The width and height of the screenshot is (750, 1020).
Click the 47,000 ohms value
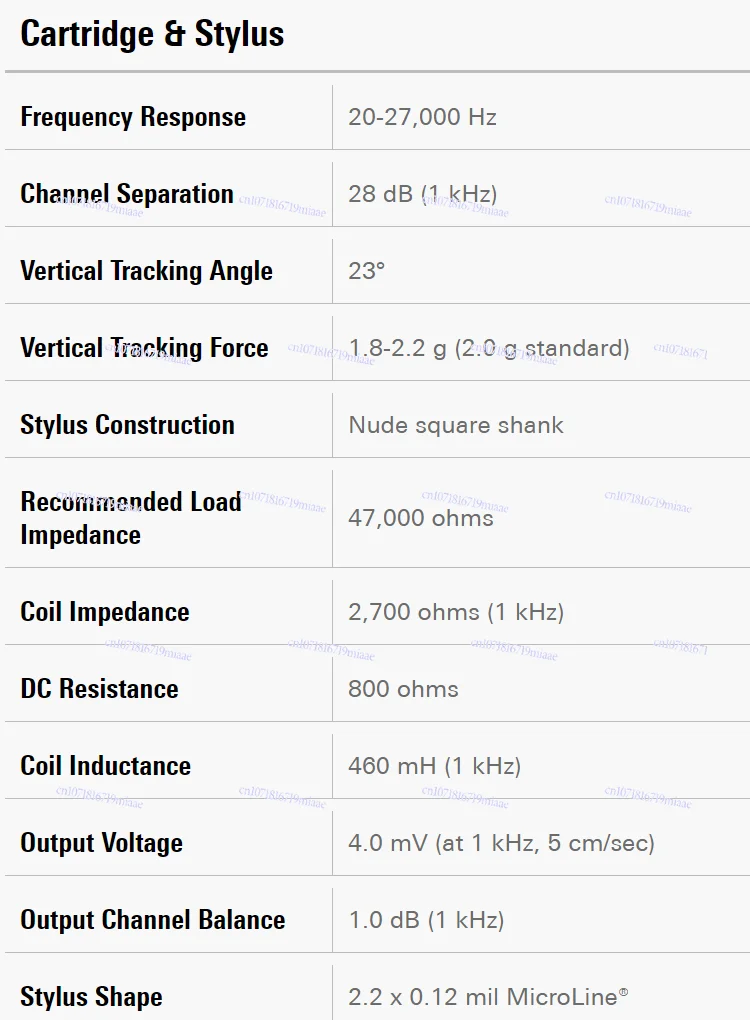(x=421, y=518)
